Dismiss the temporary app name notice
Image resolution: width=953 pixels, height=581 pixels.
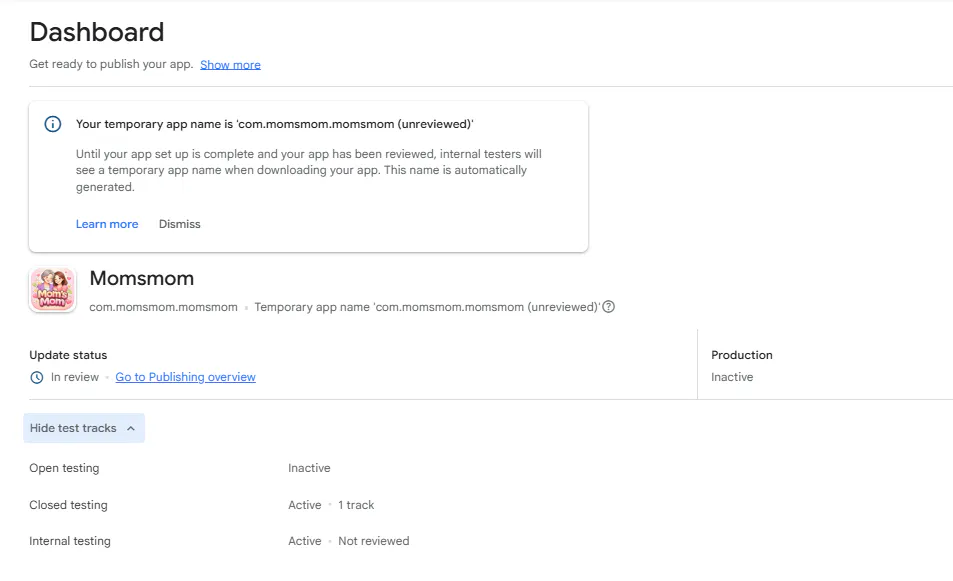click(x=180, y=224)
